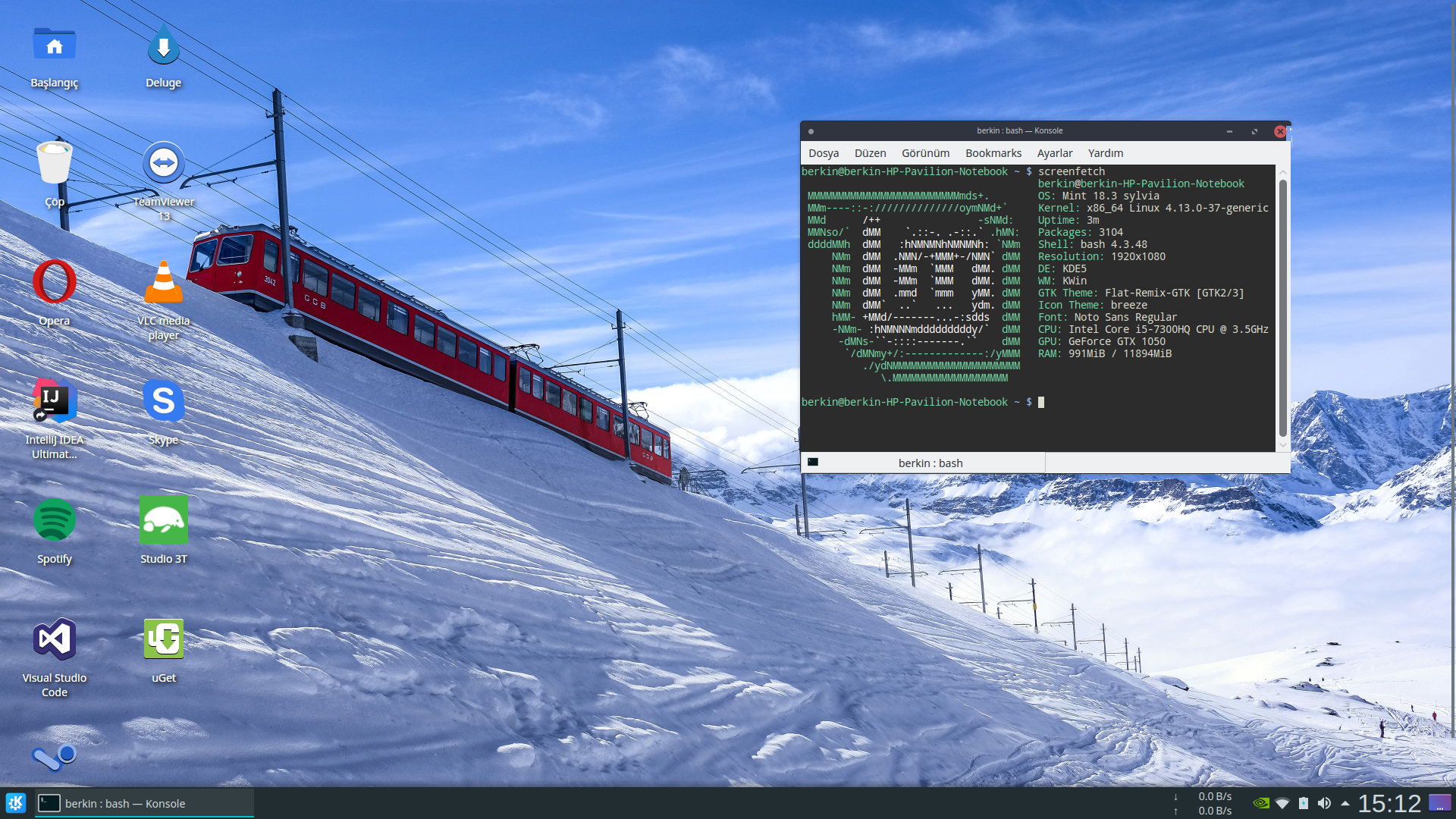This screenshot has height=819, width=1456.
Task: Click the typed 'screenfetch' command
Action: (1071, 171)
